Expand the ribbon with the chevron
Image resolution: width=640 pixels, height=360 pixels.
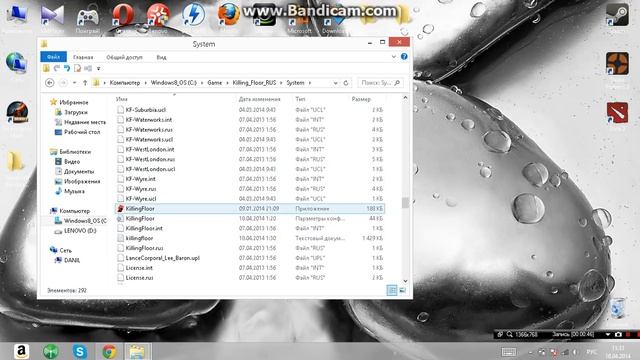point(393,57)
